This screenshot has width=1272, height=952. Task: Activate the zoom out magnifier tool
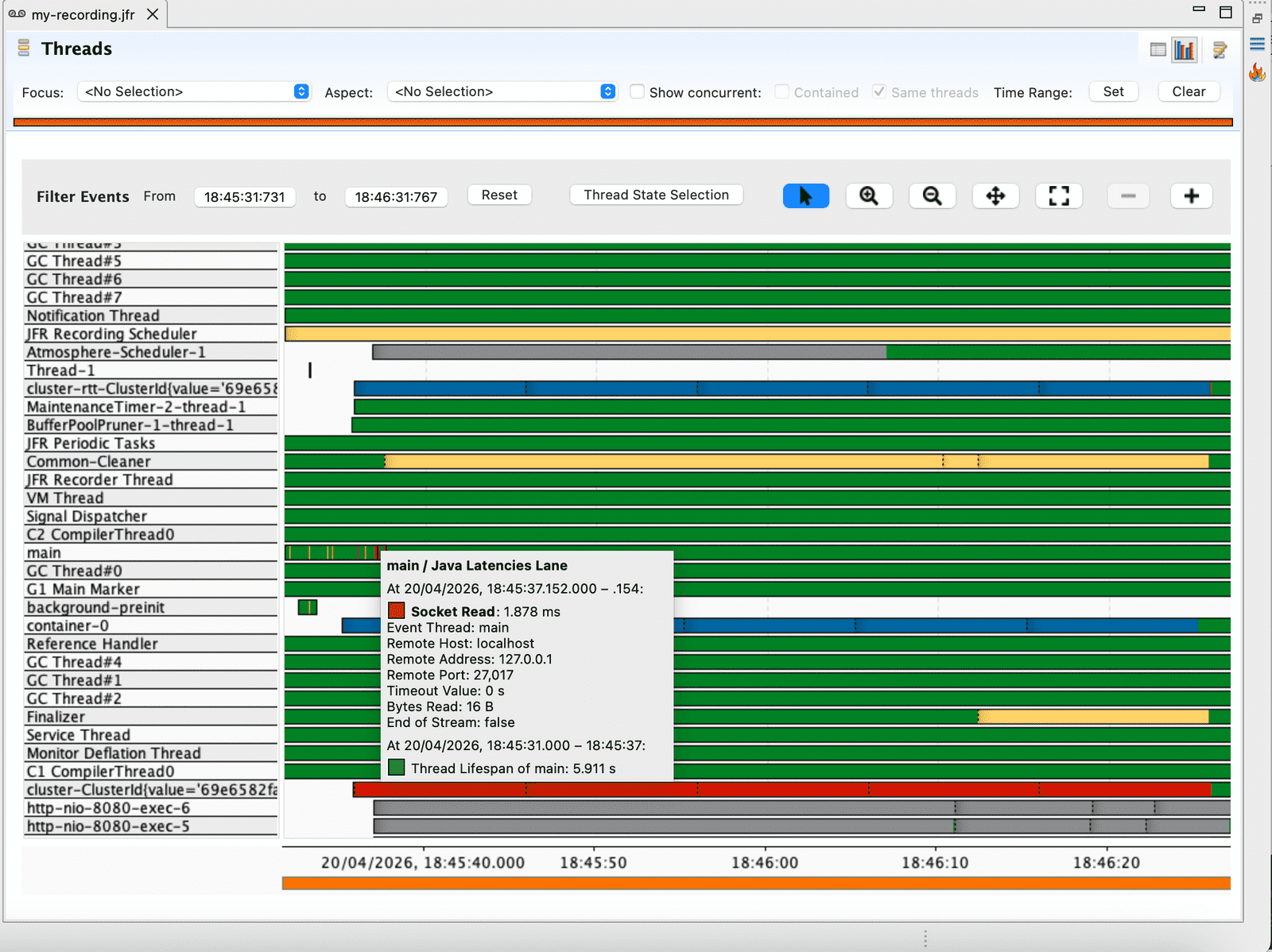tap(933, 196)
